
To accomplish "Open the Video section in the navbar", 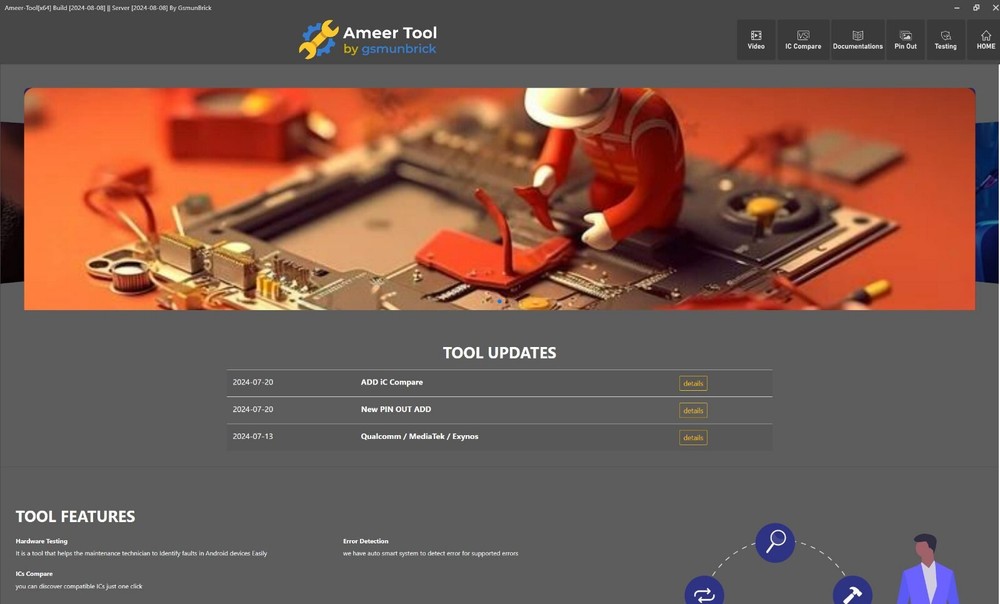I will click(x=756, y=39).
